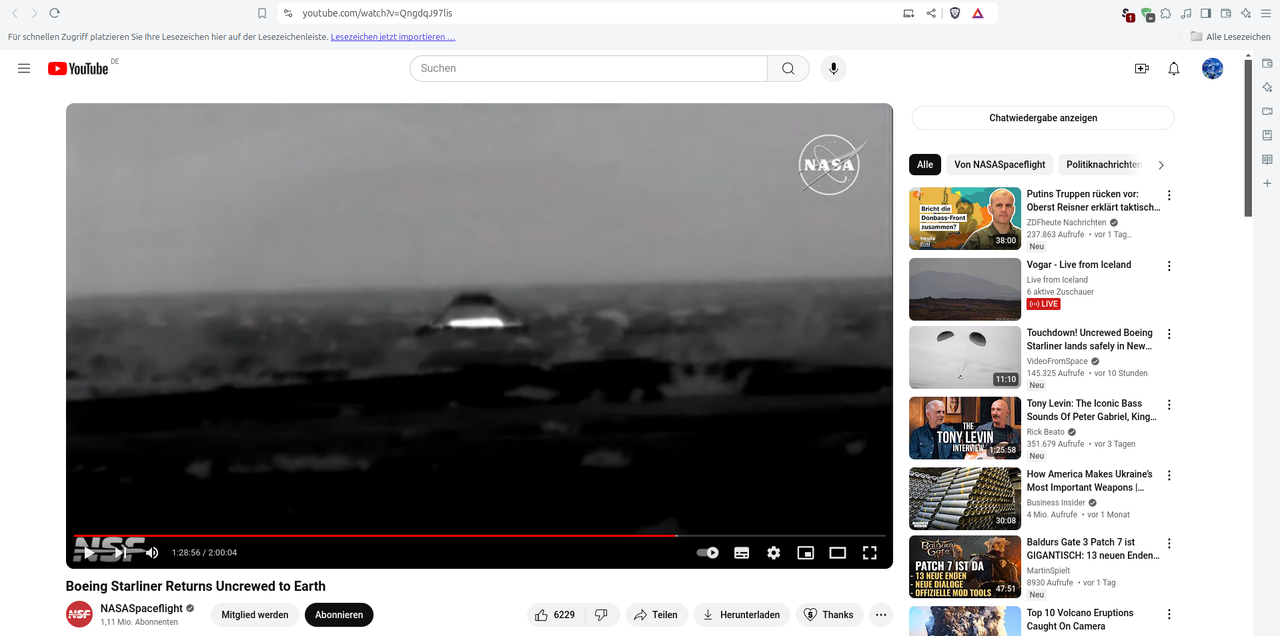Enter fullscreen mode
This screenshot has height=636, width=1280.
(870, 552)
